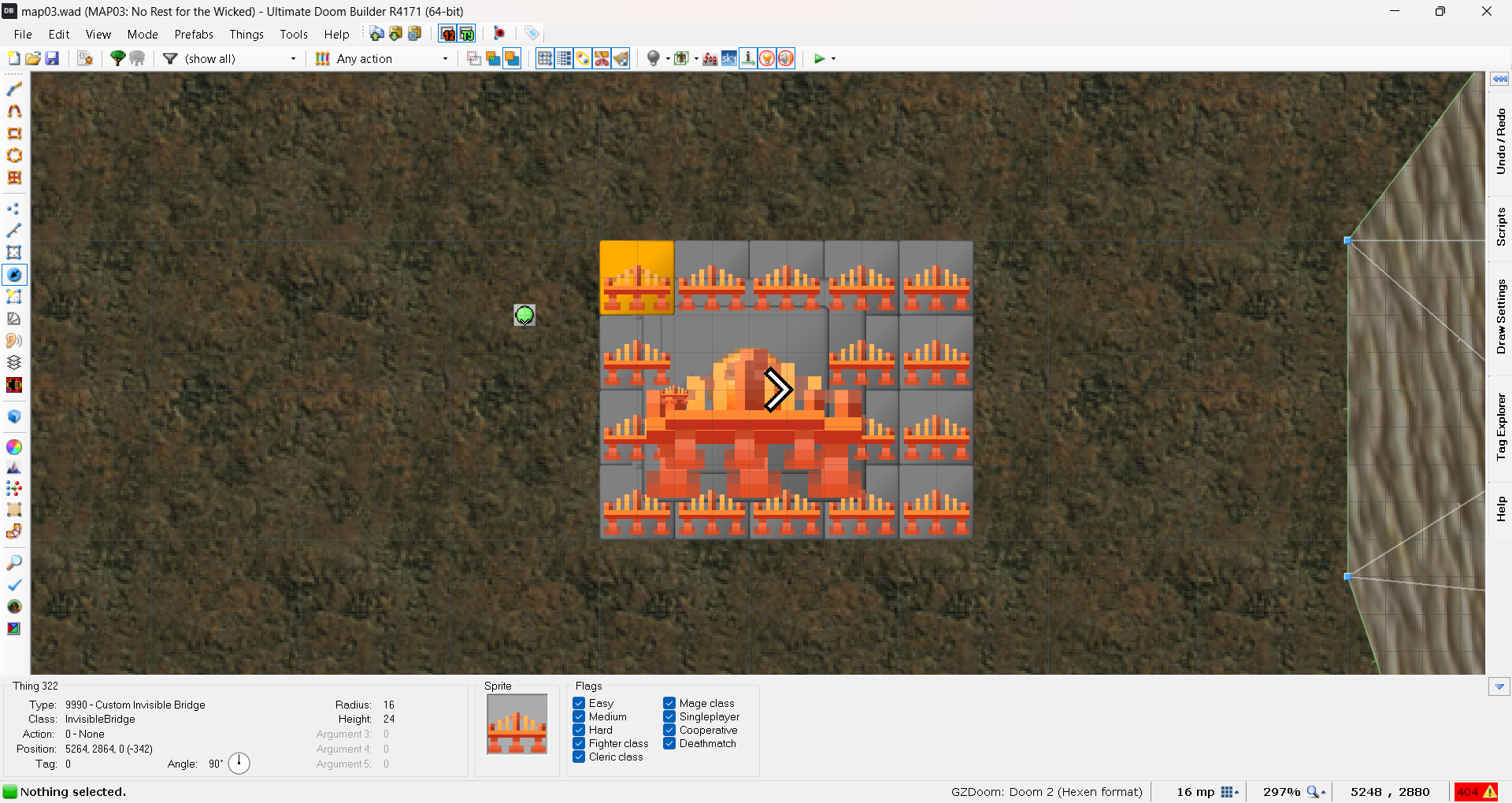Viewport: 1512px width, 803px height.
Task: Select the Draw Grid mode tool
Action: 14,178
